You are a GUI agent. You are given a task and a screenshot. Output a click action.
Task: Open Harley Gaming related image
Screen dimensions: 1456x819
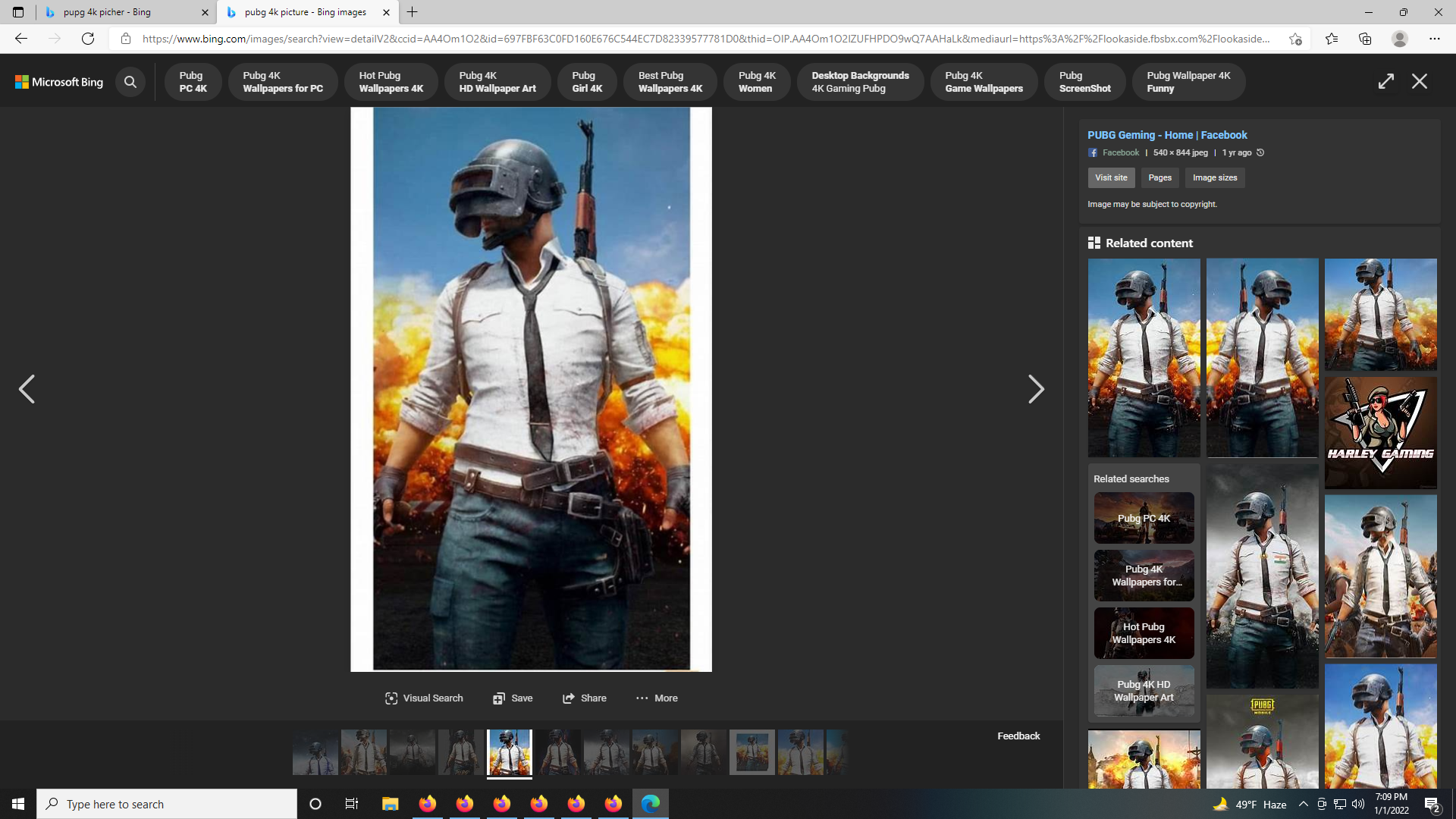[x=1380, y=432]
